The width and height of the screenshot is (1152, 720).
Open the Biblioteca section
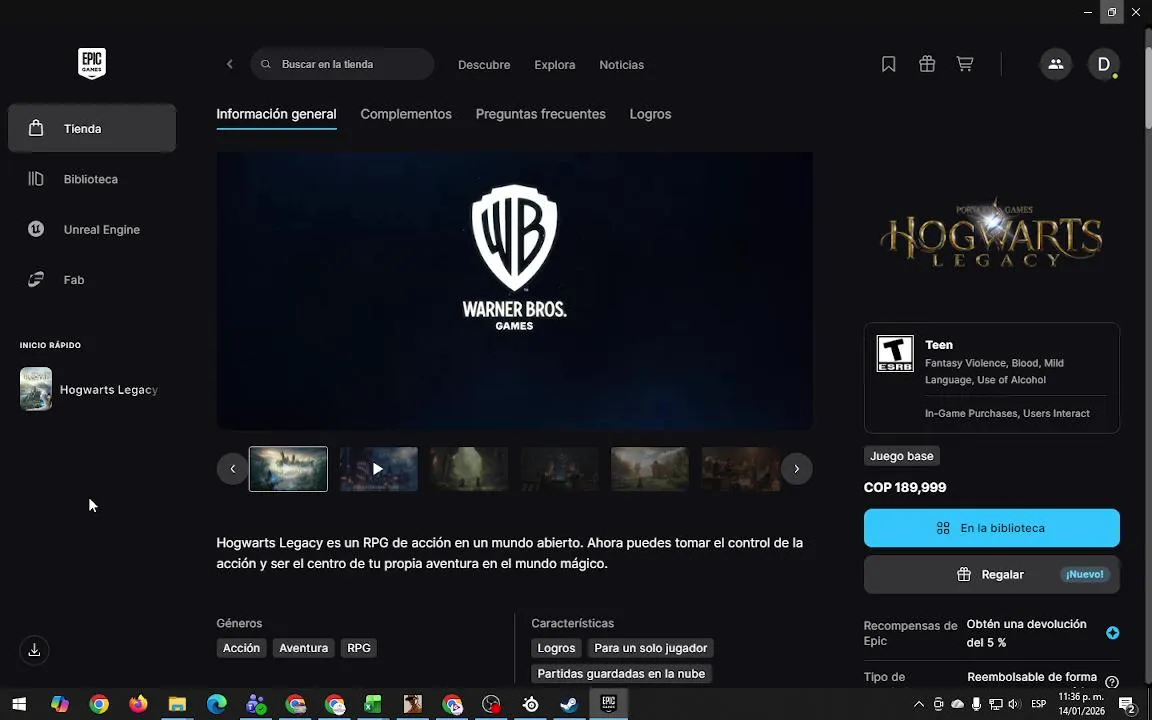pyautogui.click(x=92, y=179)
